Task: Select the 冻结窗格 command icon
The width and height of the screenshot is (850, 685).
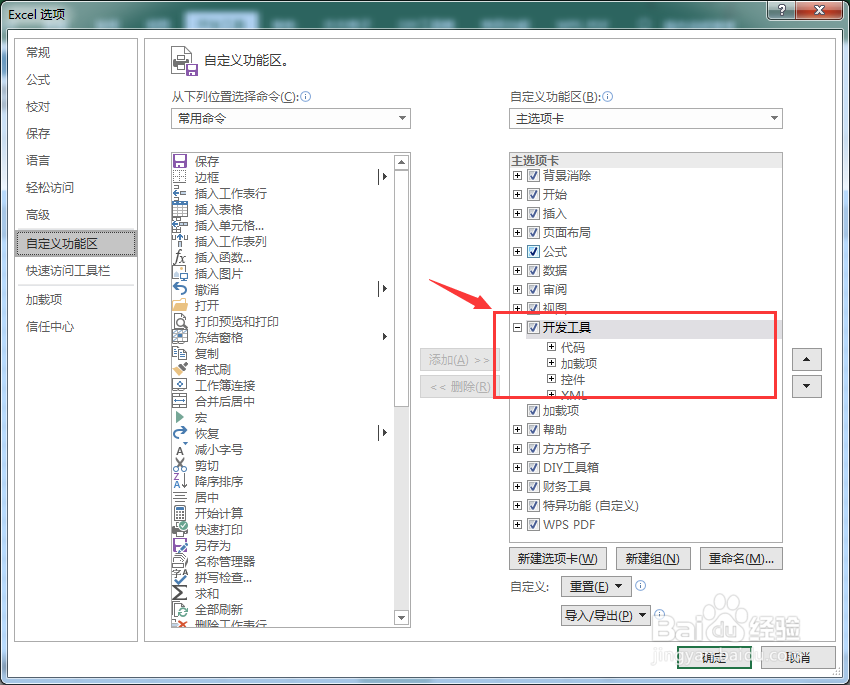Action: pyautogui.click(x=182, y=337)
